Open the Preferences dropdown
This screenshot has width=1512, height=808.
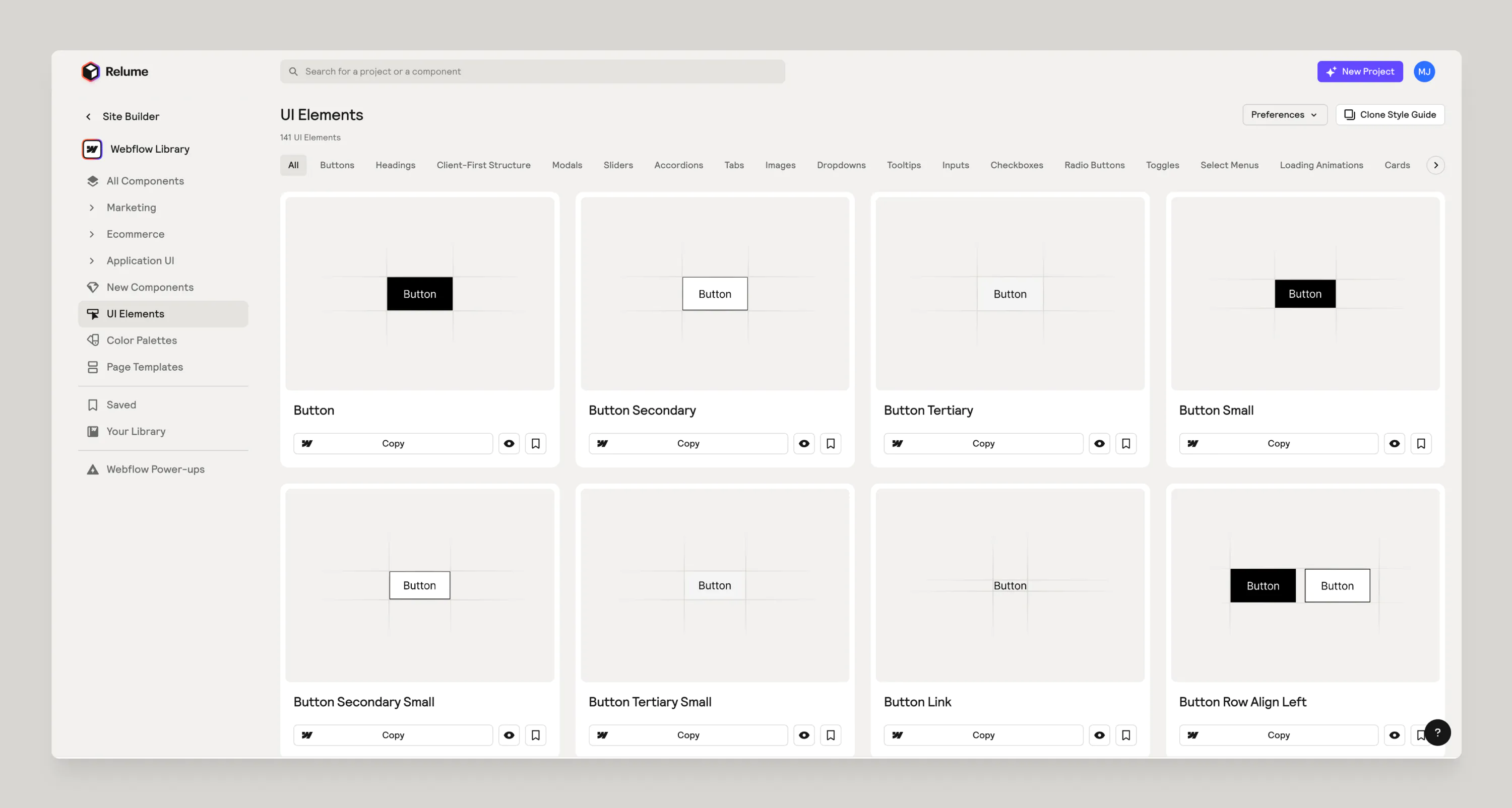point(1284,114)
